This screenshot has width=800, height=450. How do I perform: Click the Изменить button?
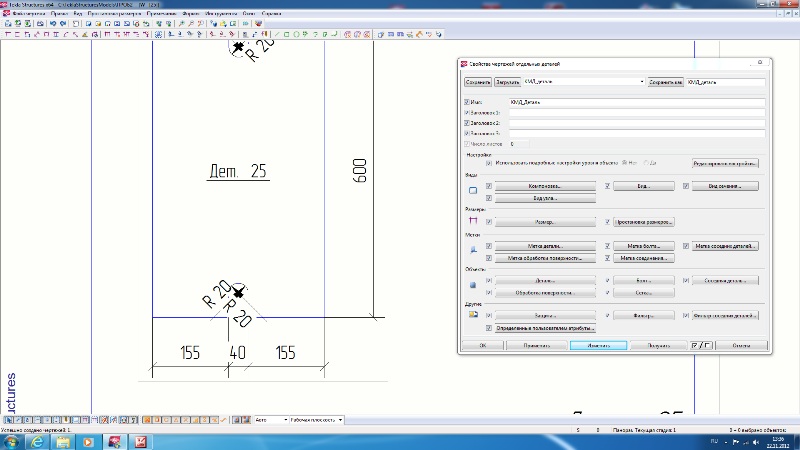pos(598,345)
